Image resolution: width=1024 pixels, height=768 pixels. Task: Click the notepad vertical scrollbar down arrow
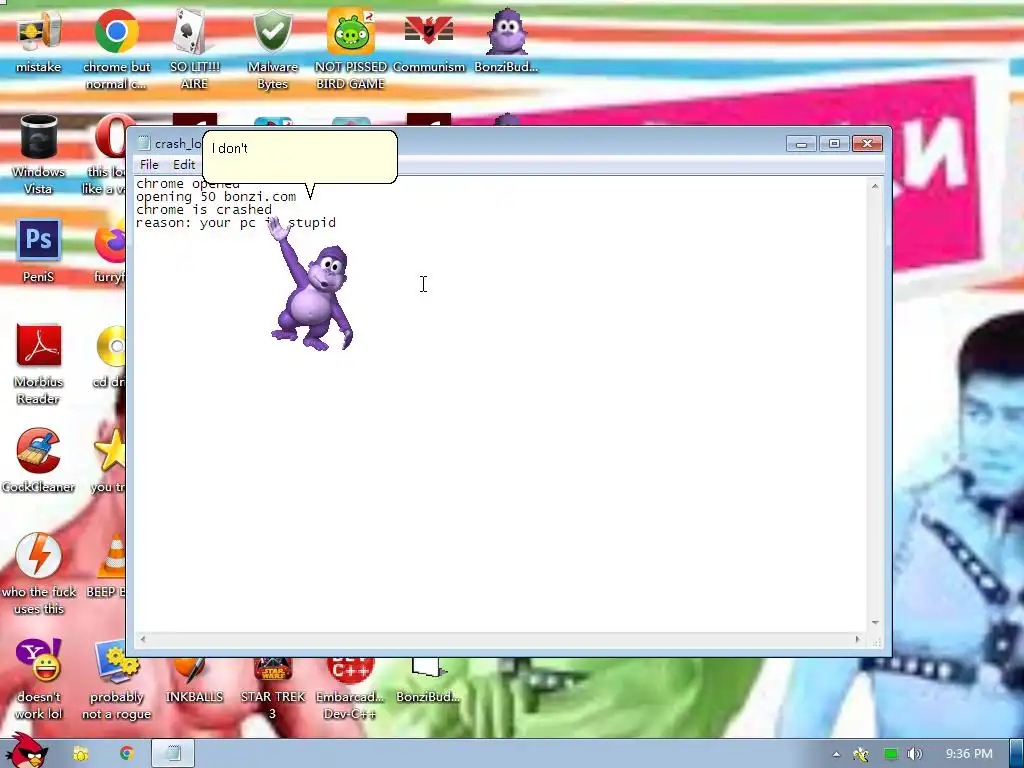point(875,623)
